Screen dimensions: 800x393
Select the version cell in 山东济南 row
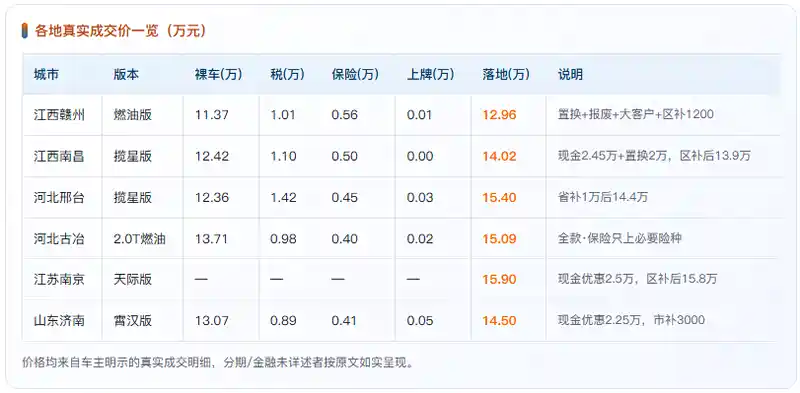click(133, 321)
